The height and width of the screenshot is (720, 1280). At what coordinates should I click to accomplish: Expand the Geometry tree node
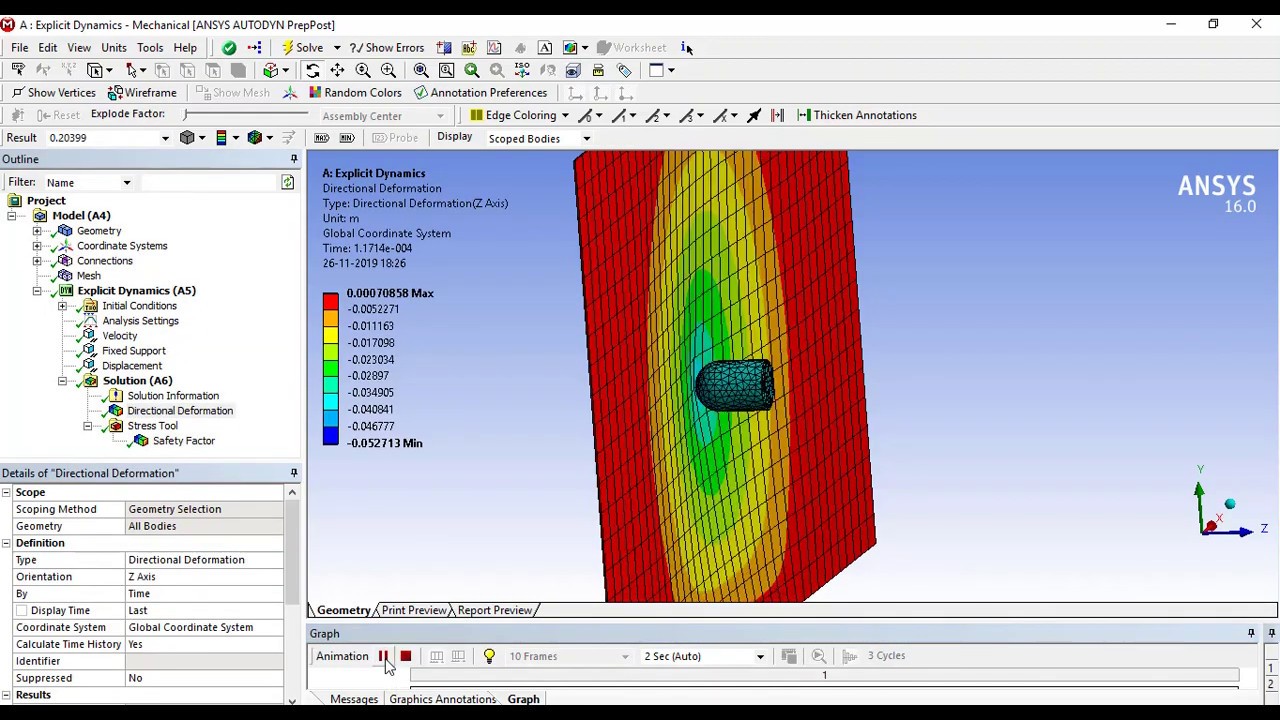point(37,231)
